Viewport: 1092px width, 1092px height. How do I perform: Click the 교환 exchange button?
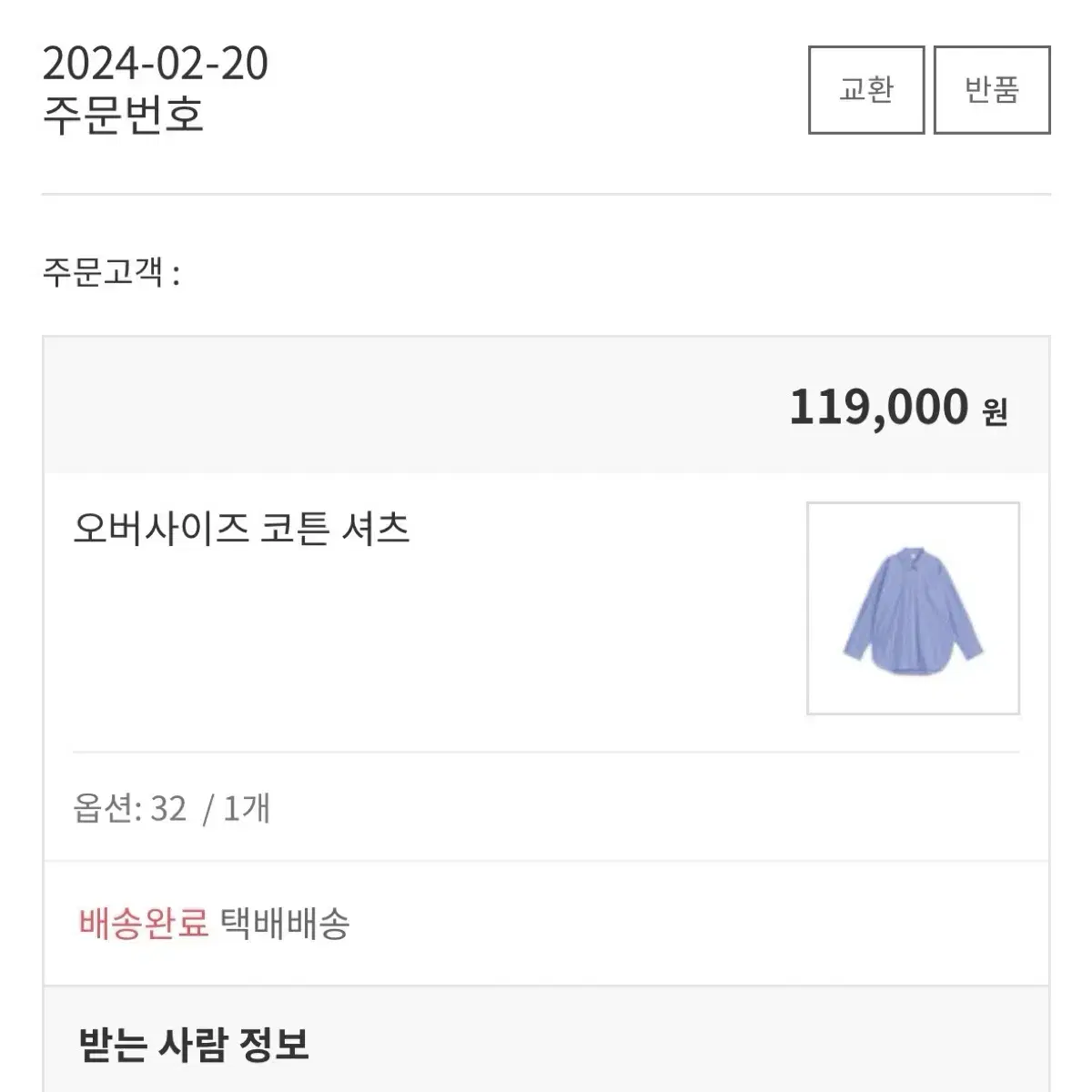pos(865,90)
